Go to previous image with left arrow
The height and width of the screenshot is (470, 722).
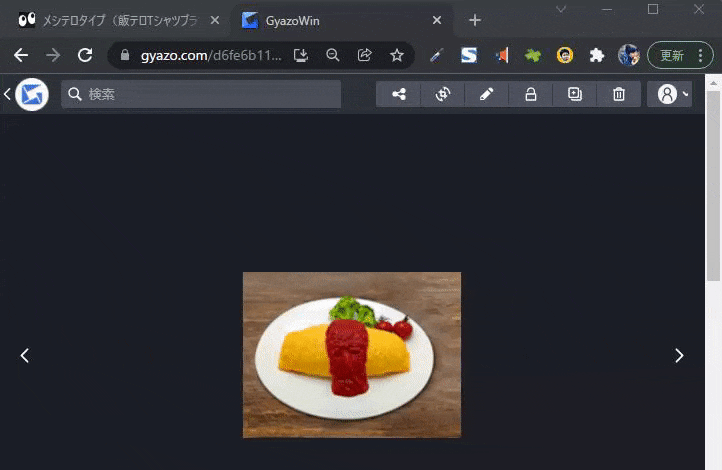[25, 355]
